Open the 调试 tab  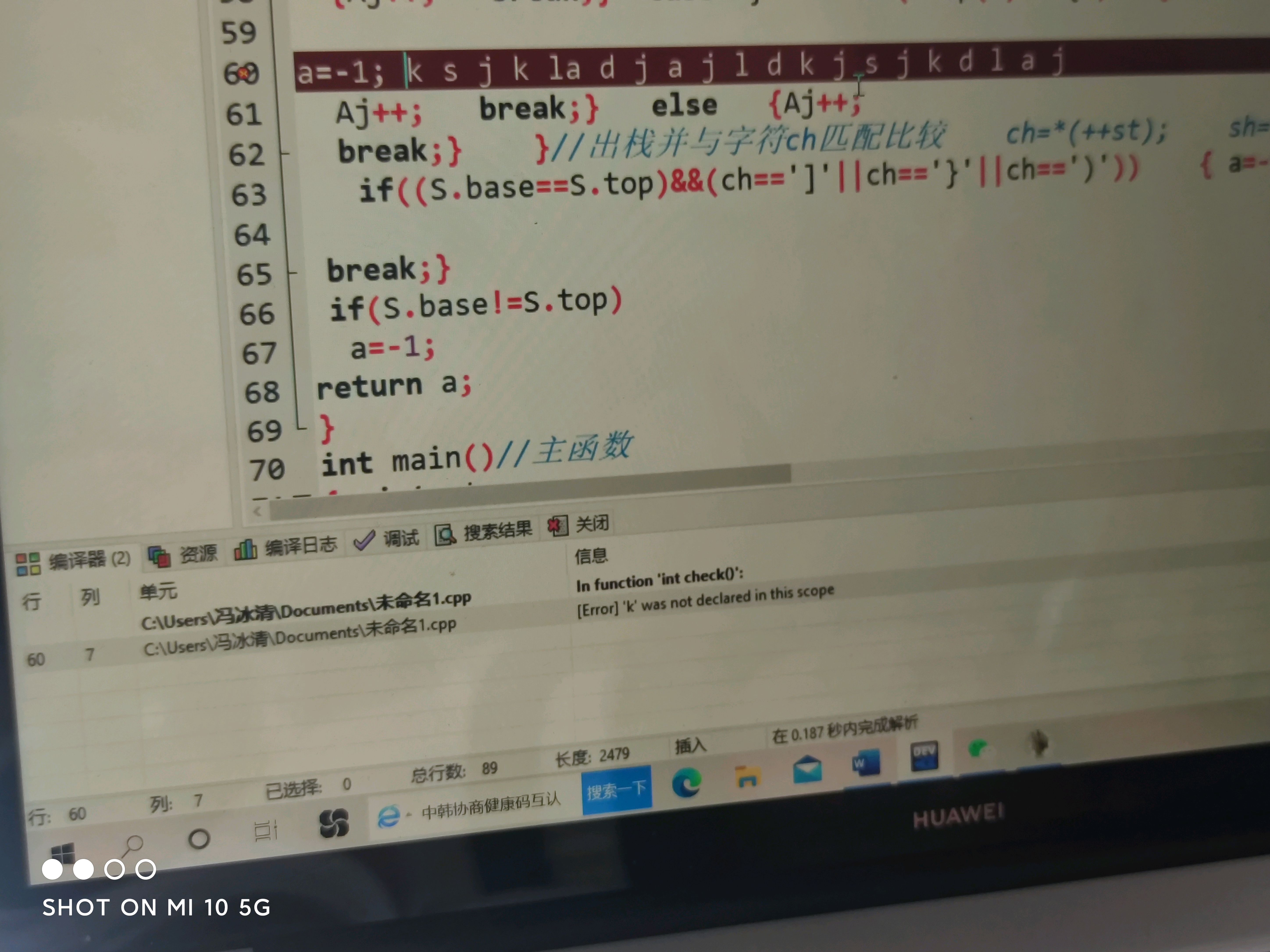(x=386, y=539)
